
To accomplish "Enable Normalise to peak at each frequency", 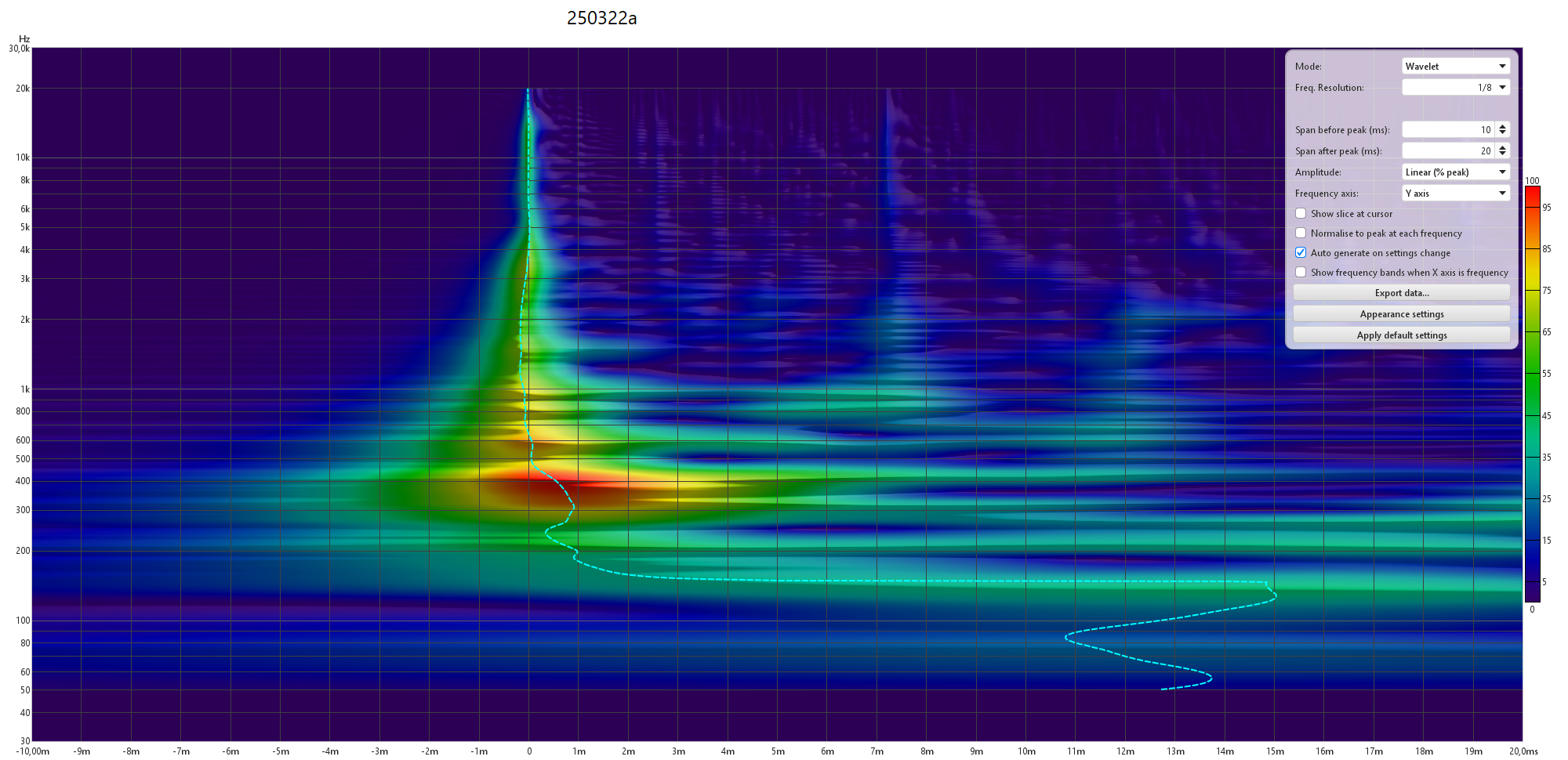I will pyautogui.click(x=1301, y=233).
